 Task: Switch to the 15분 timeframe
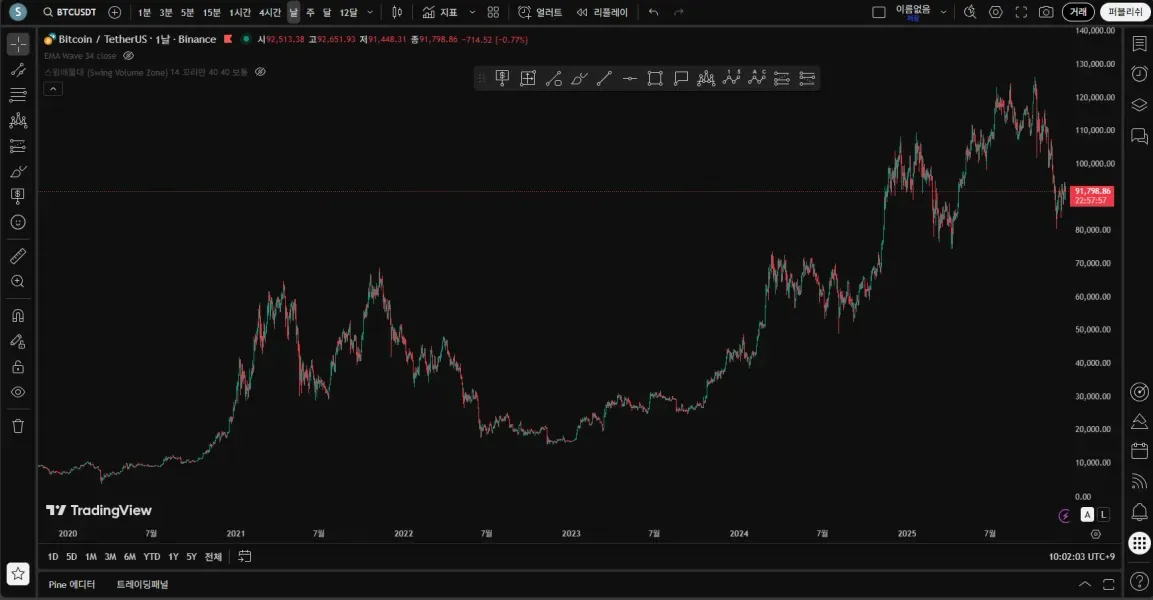212,12
